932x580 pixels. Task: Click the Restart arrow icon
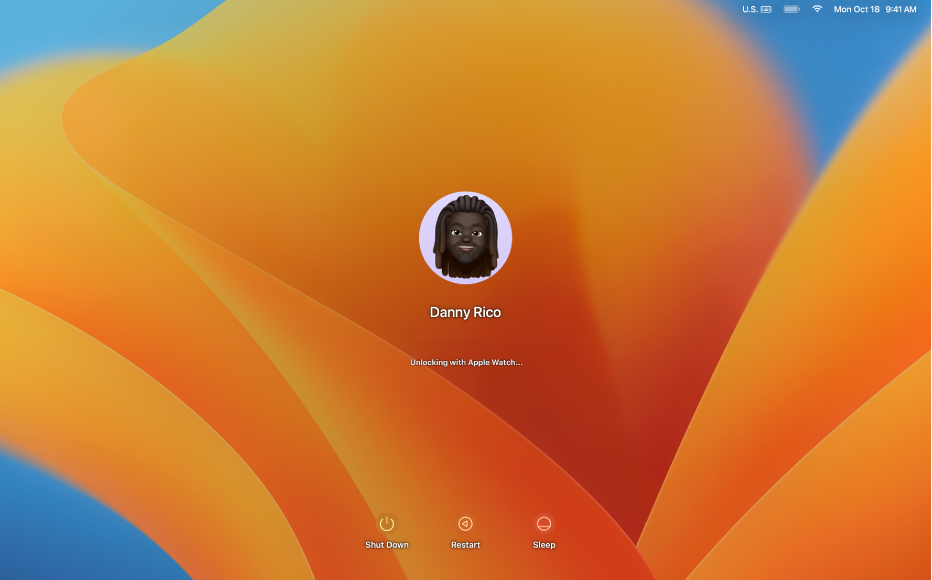click(465, 522)
